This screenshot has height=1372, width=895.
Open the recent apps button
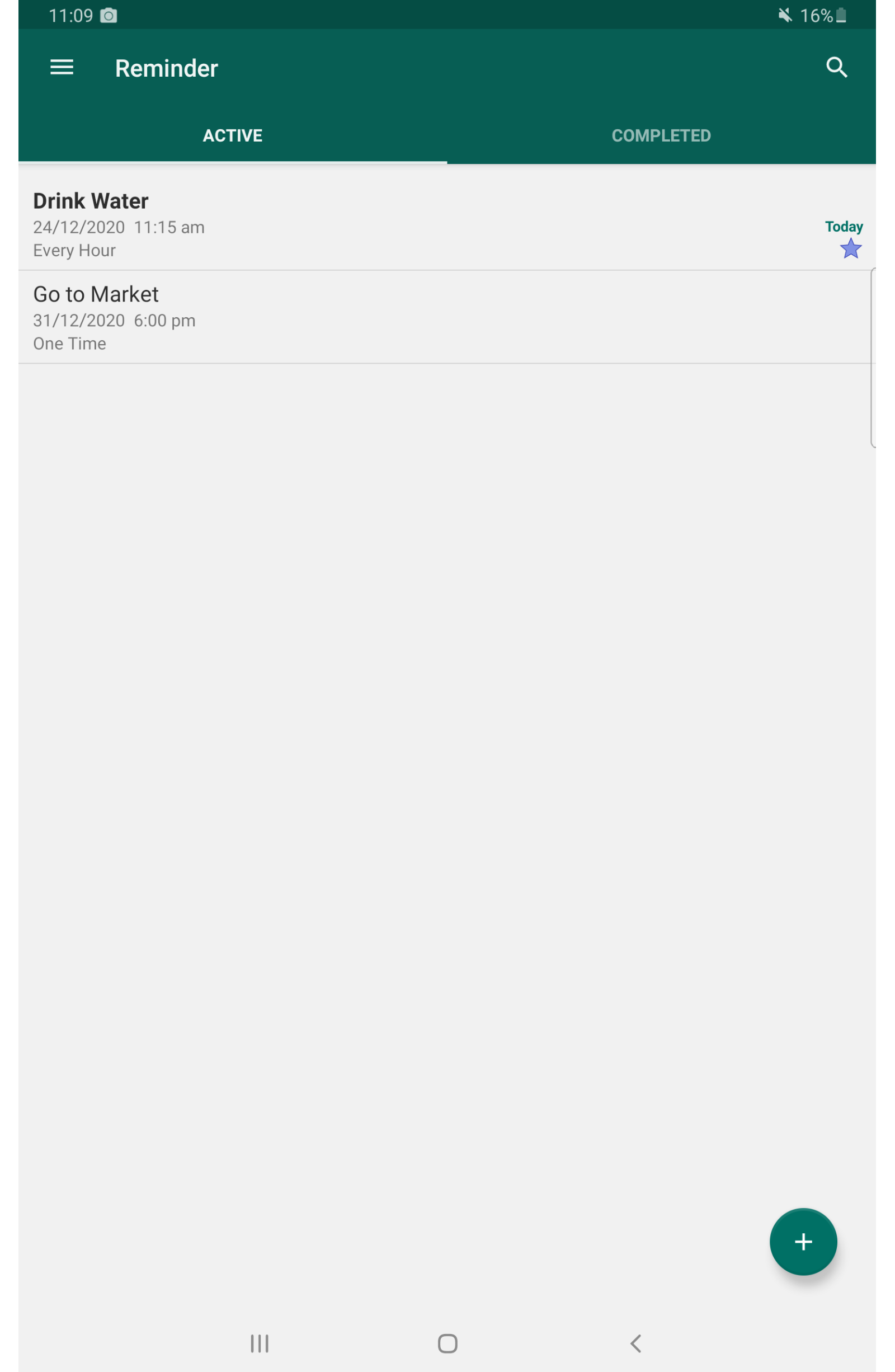point(260,1343)
